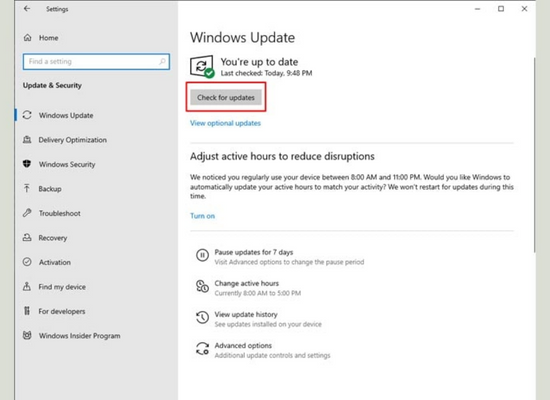Click the Windows Update sync icon in sidebar
Image resolution: width=550 pixels, height=400 pixels.
[27, 115]
